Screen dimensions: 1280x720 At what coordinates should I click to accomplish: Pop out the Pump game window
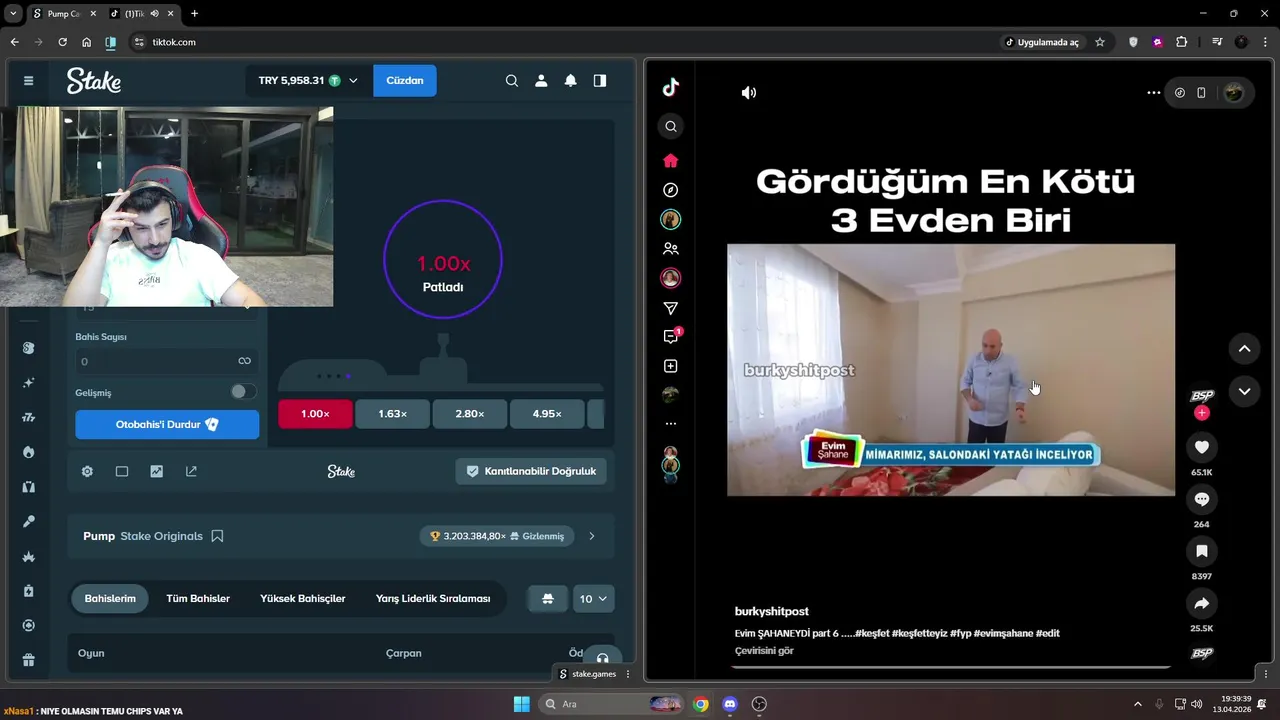191,471
